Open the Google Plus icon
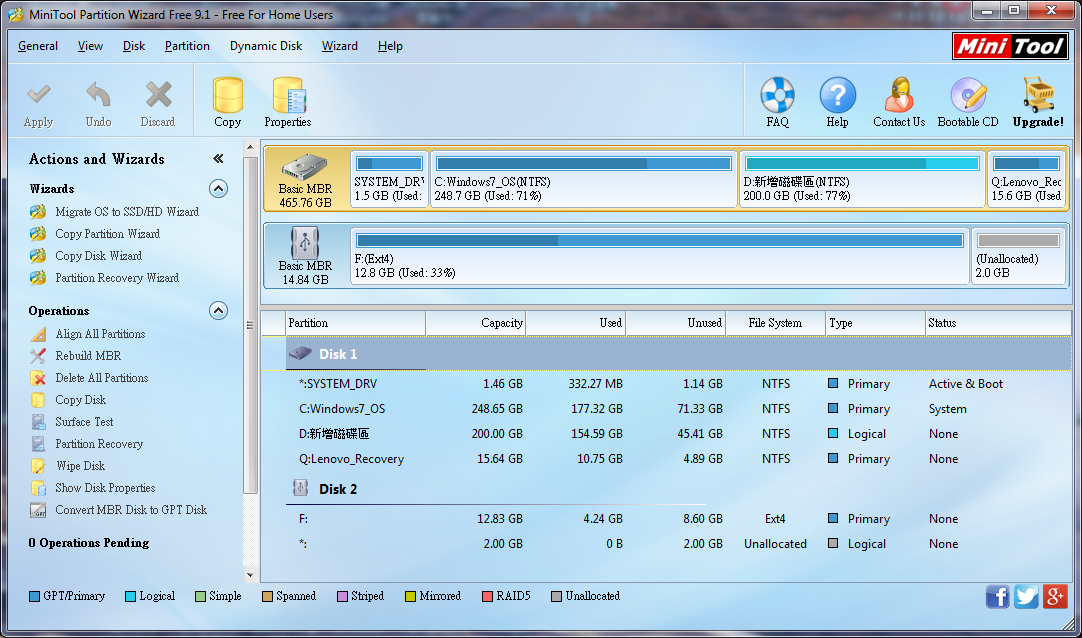Image resolution: width=1082 pixels, height=638 pixels. pyautogui.click(x=1055, y=596)
